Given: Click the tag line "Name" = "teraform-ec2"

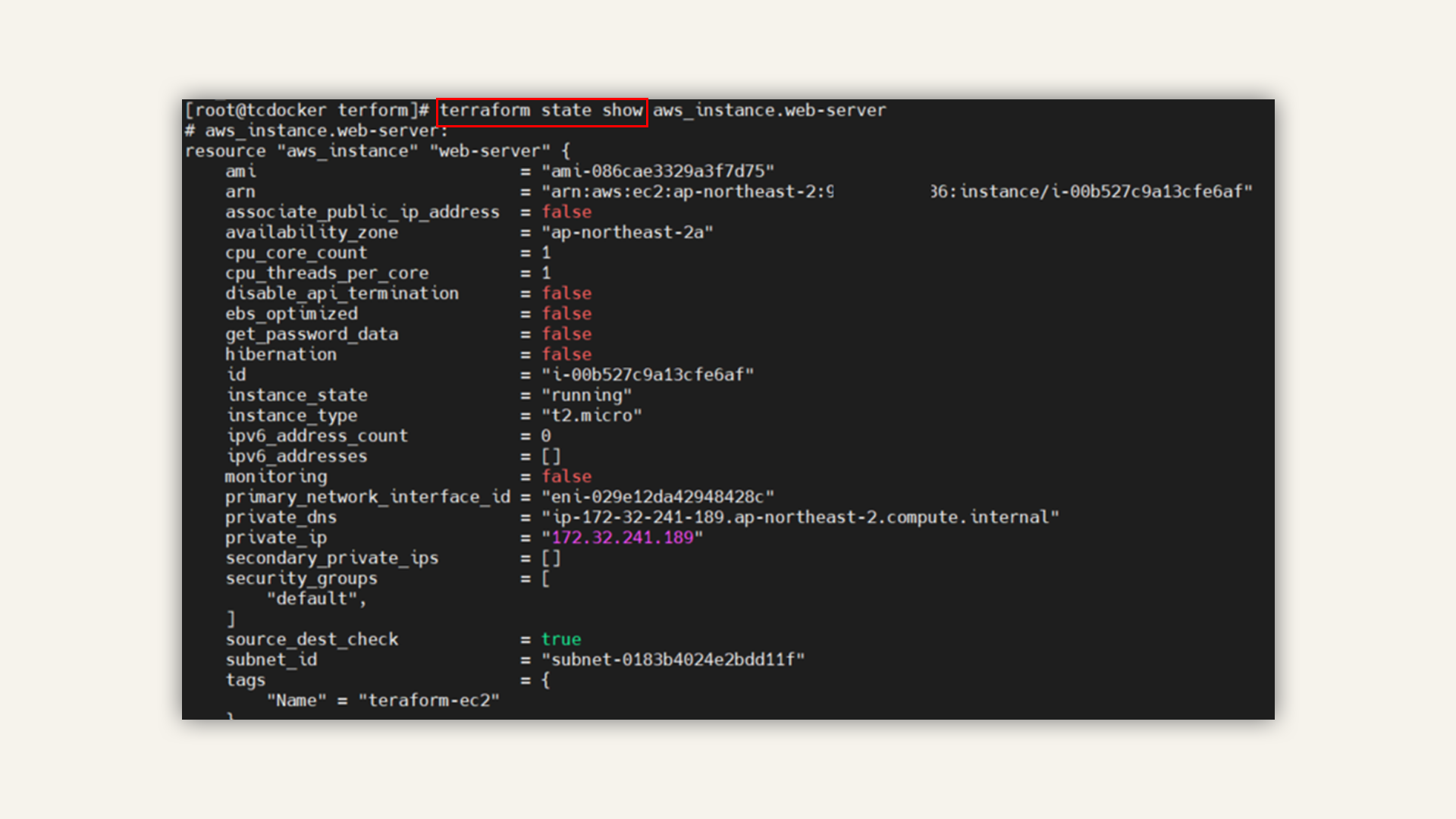Looking at the screenshot, I should [x=382, y=701].
